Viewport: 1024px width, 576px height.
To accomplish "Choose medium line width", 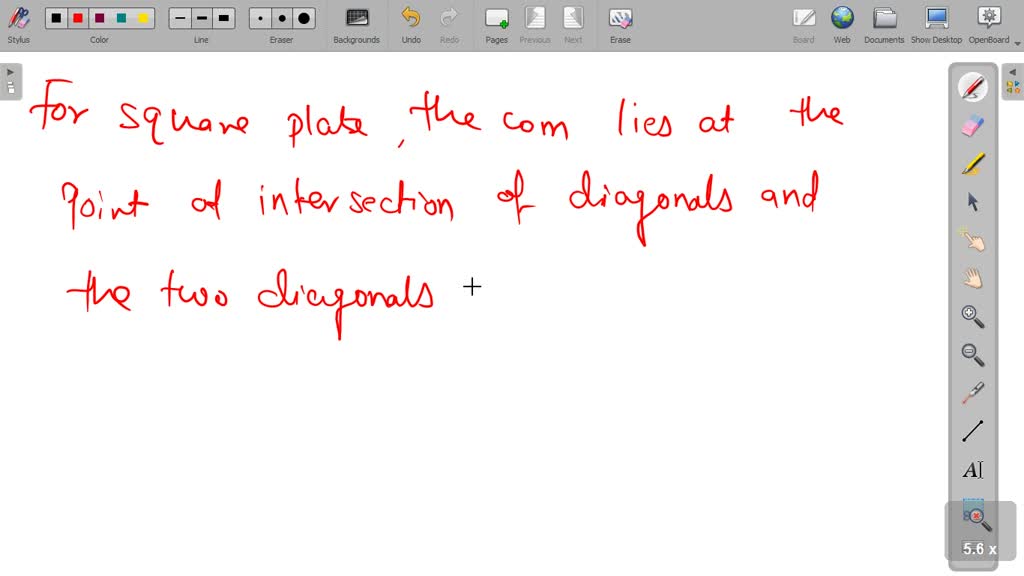I will (x=202, y=18).
